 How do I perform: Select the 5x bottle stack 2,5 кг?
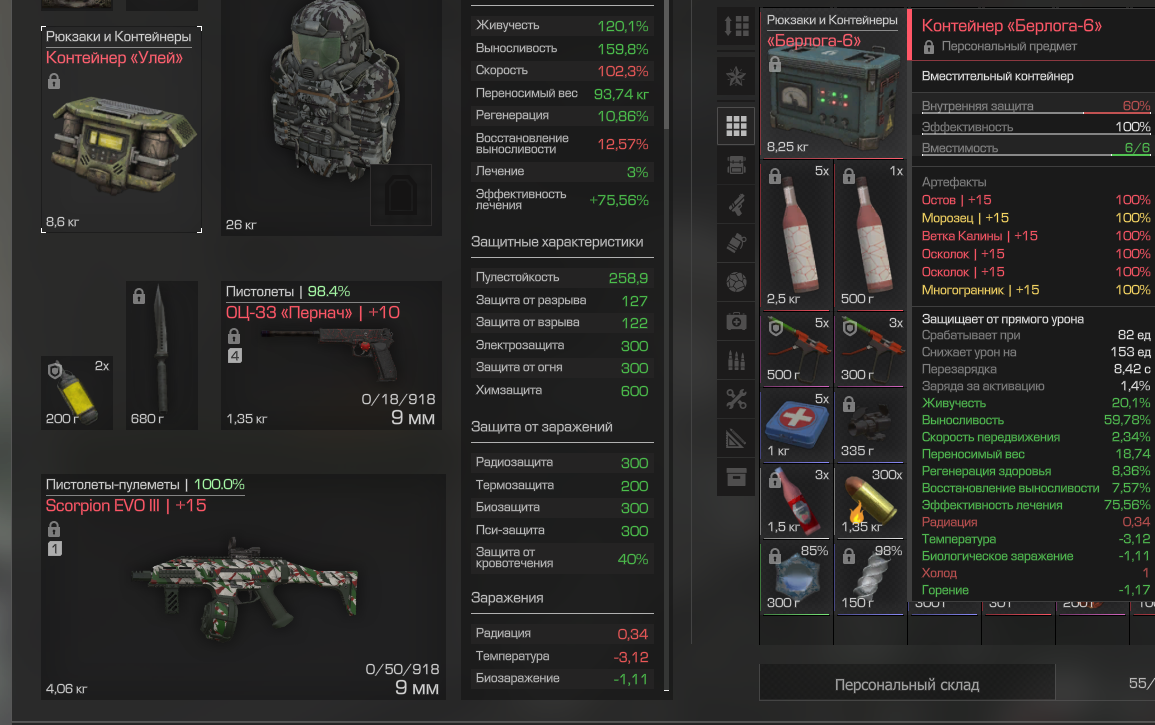[x=796, y=235]
